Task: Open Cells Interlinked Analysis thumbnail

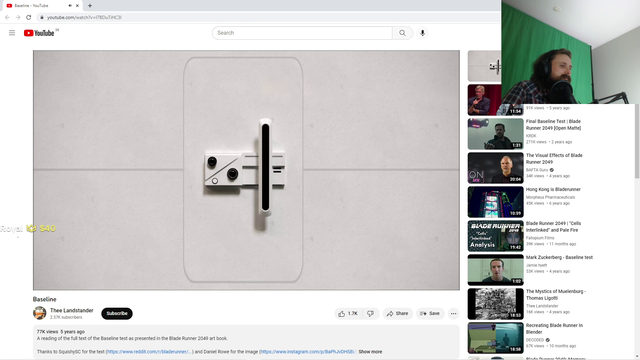Action: coord(496,236)
